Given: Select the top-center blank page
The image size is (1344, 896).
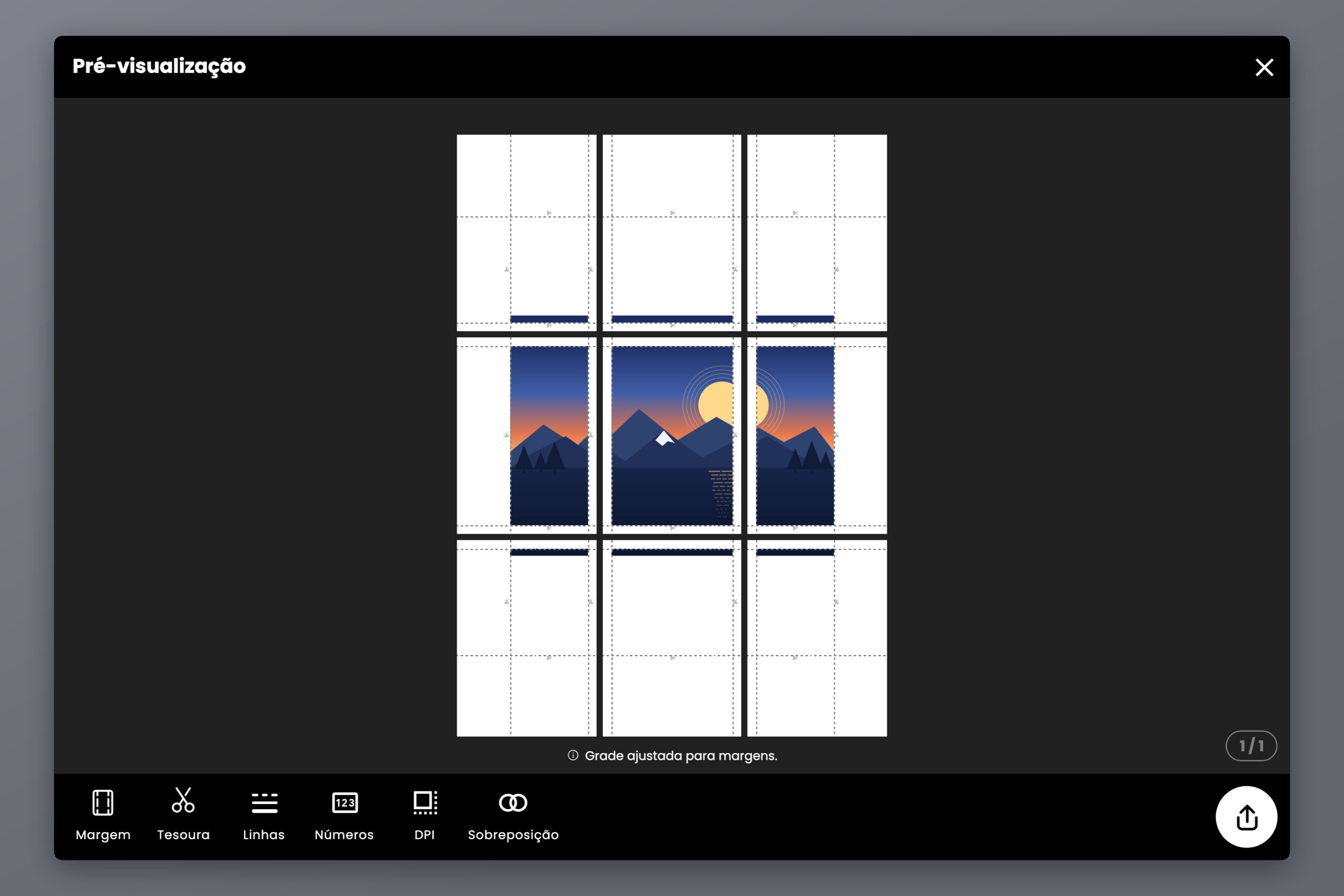Looking at the screenshot, I should tap(672, 233).
